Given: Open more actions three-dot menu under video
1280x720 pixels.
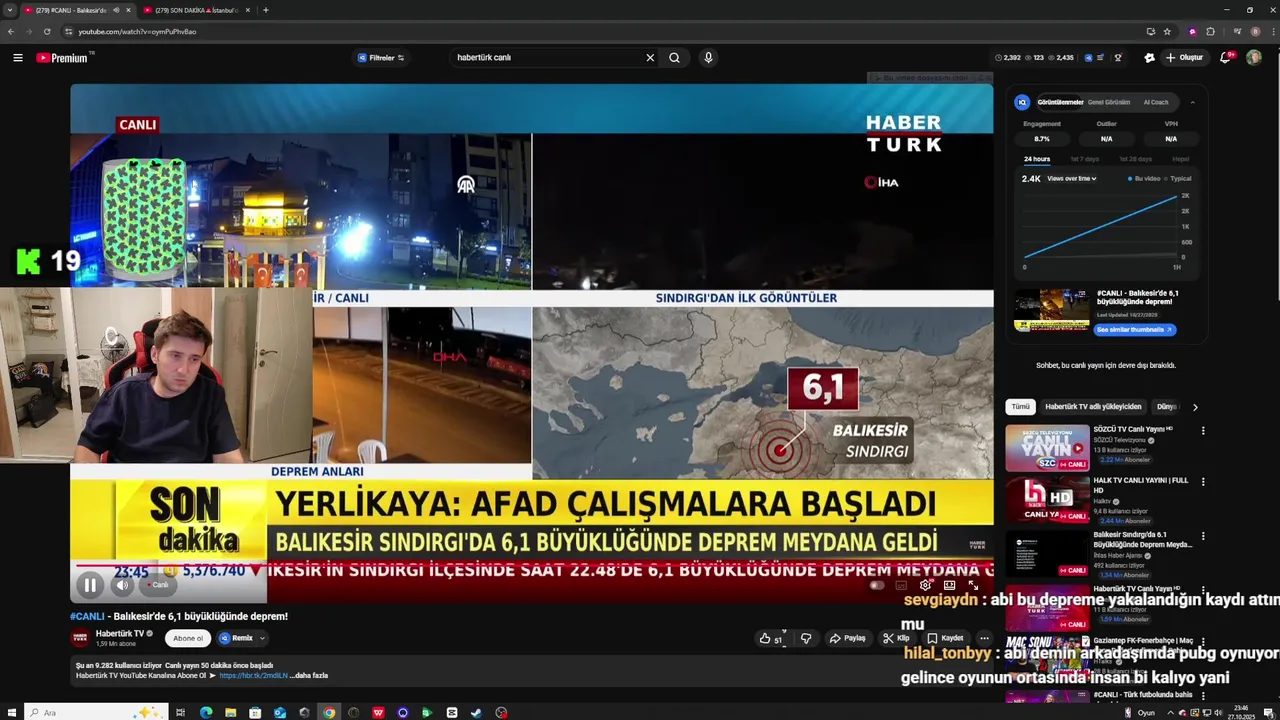Looking at the screenshot, I should coord(984,638).
